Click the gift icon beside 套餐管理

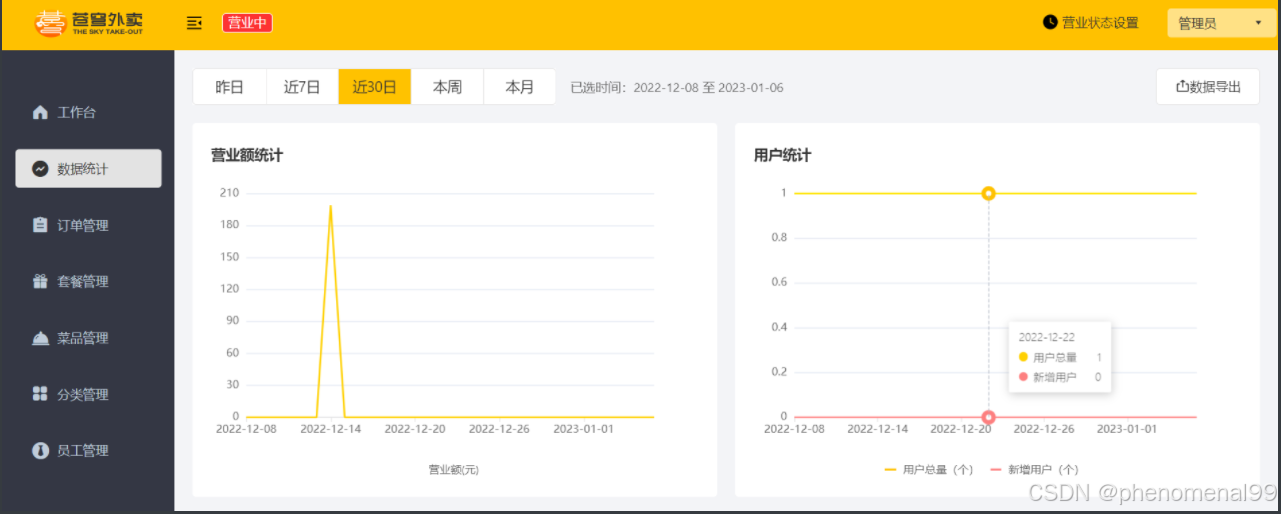tap(40, 282)
